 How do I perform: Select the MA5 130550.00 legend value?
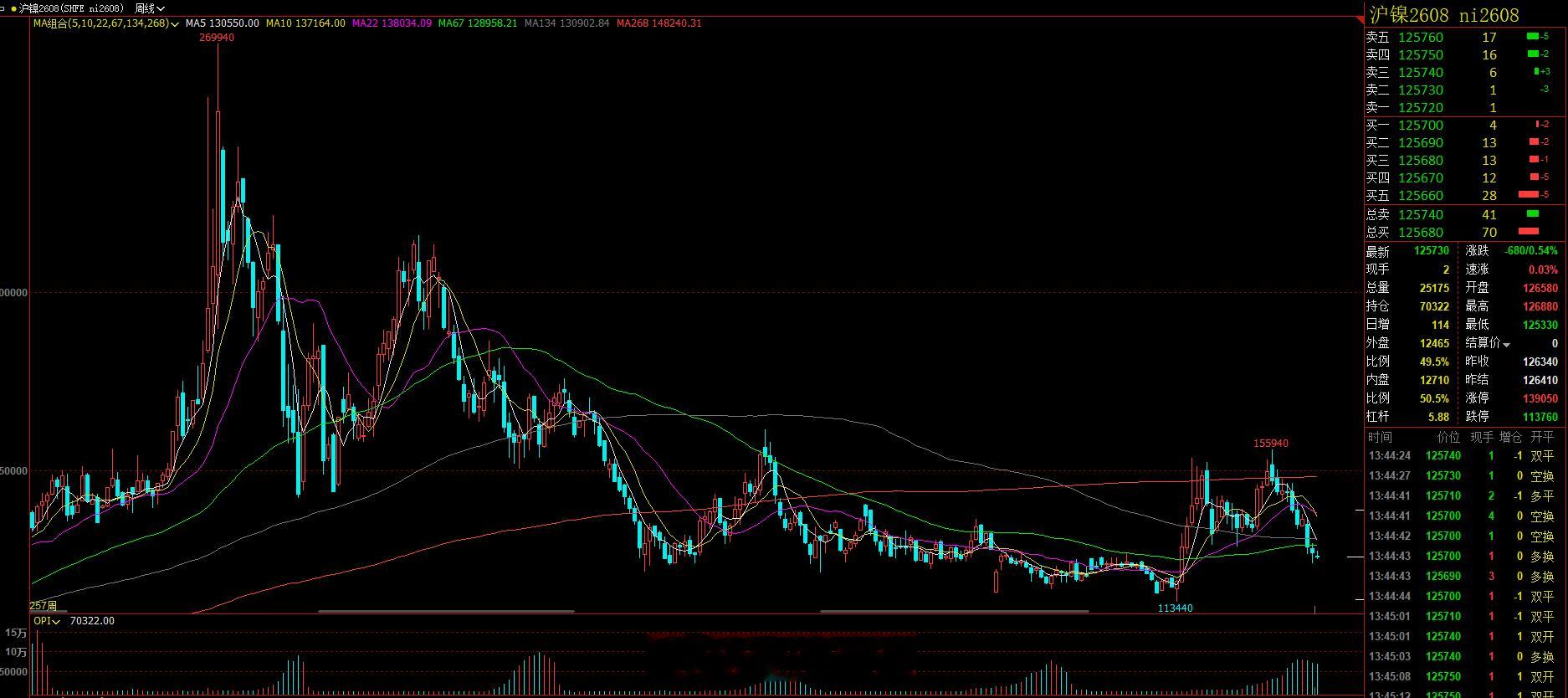[223, 23]
